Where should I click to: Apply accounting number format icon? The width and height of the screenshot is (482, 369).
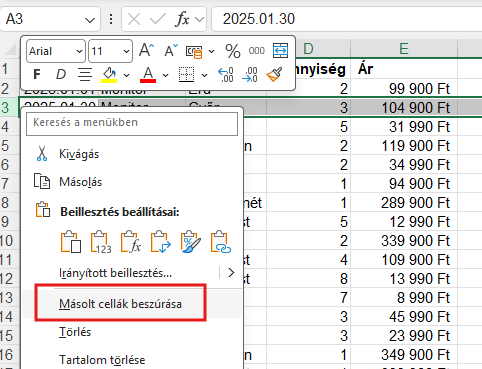click(x=194, y=51)
